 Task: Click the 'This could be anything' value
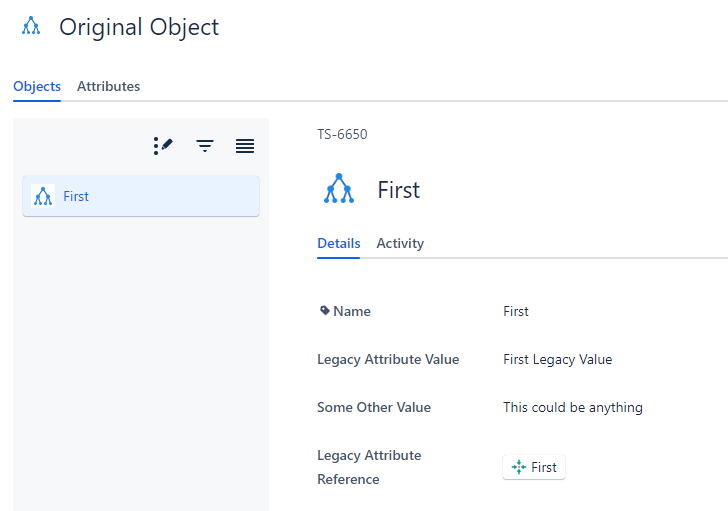pyautogui.click(x=572, y=407)
